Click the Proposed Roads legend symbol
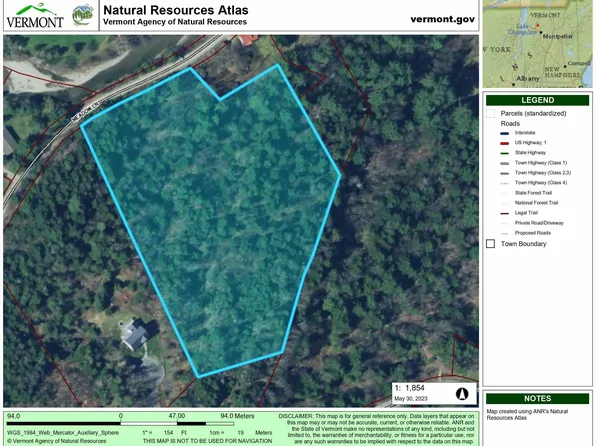The image size is (596, 446). [x=504, y=233]
